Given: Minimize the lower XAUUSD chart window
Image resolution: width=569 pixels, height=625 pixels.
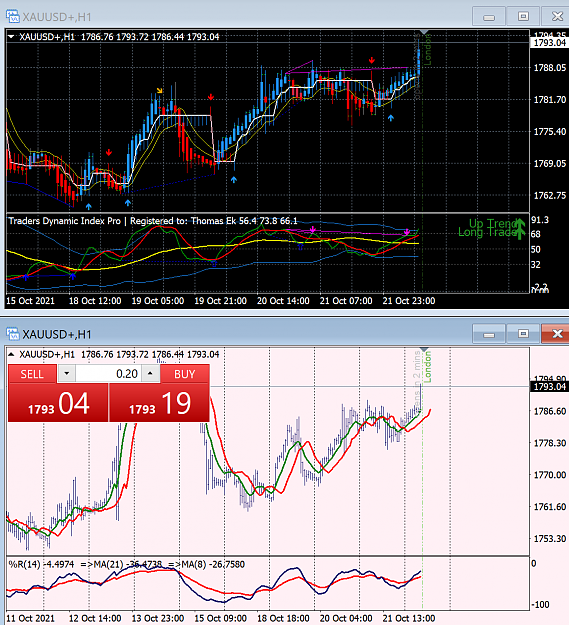Looking at the screenshot, I should click(x=489, y=334).
